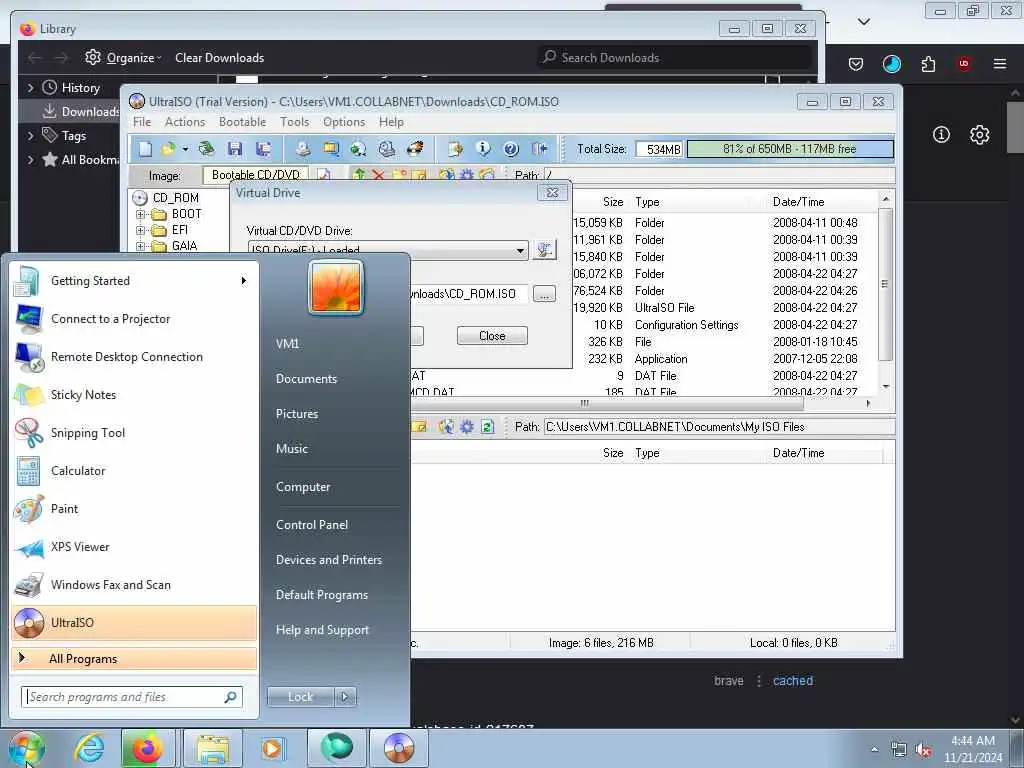The width and height of the screenshot is (1024, 768).
Task: Click the blue question mark Help icon
Action: click(511, 149)
